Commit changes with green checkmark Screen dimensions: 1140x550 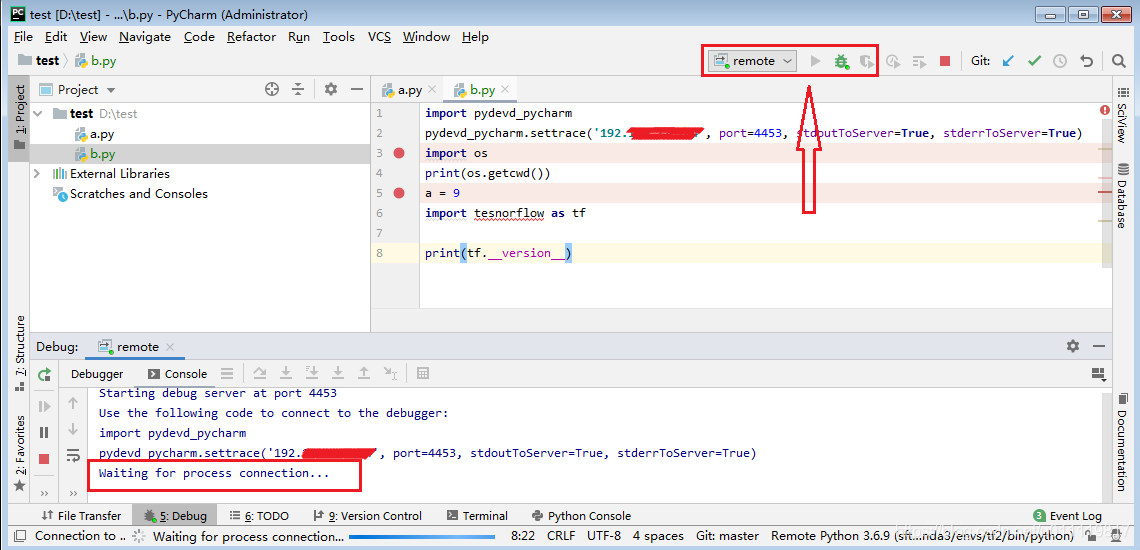coord(1034,61)
